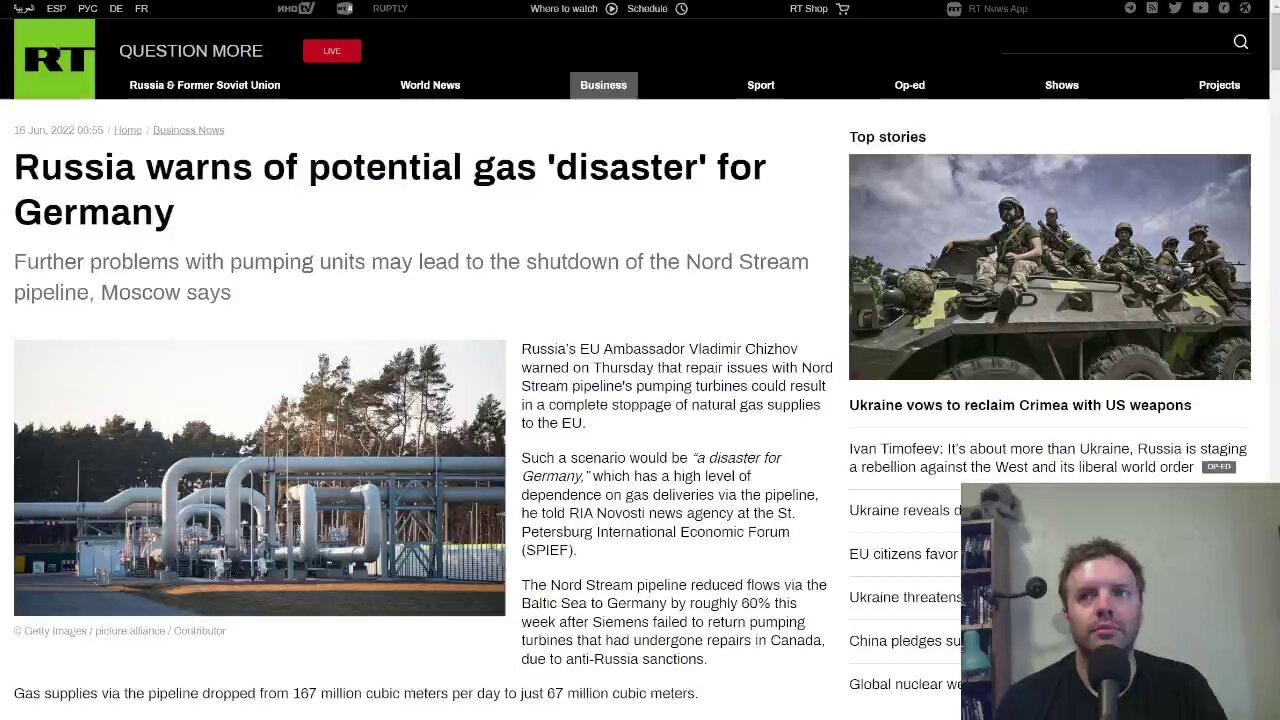The width and height of the screenshot is (1280, 720).
Task: Click the OP-ED tag badge
Action: coord(1218,467)
